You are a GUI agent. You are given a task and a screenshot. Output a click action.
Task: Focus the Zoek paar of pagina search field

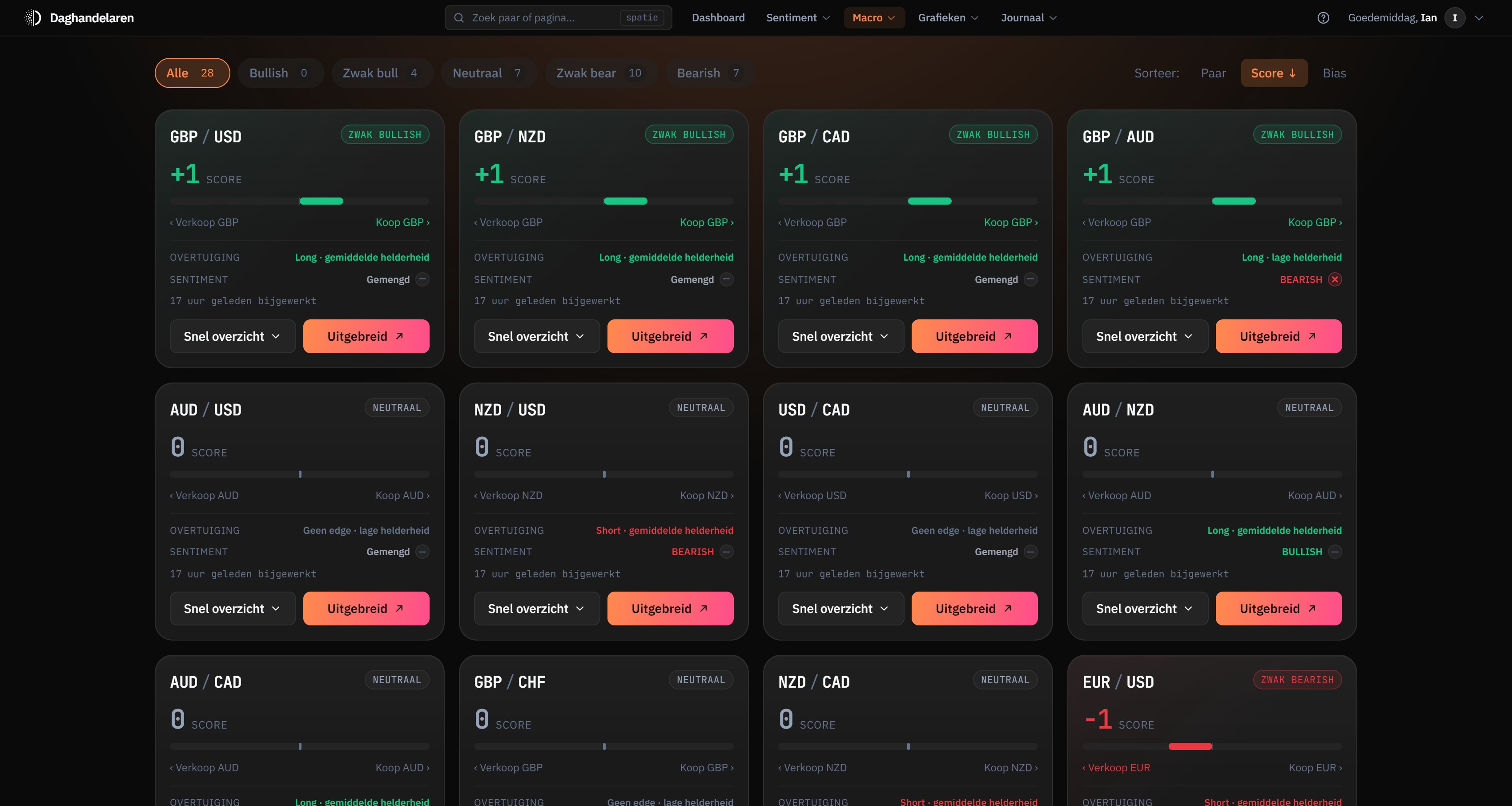tap(558, 18)
